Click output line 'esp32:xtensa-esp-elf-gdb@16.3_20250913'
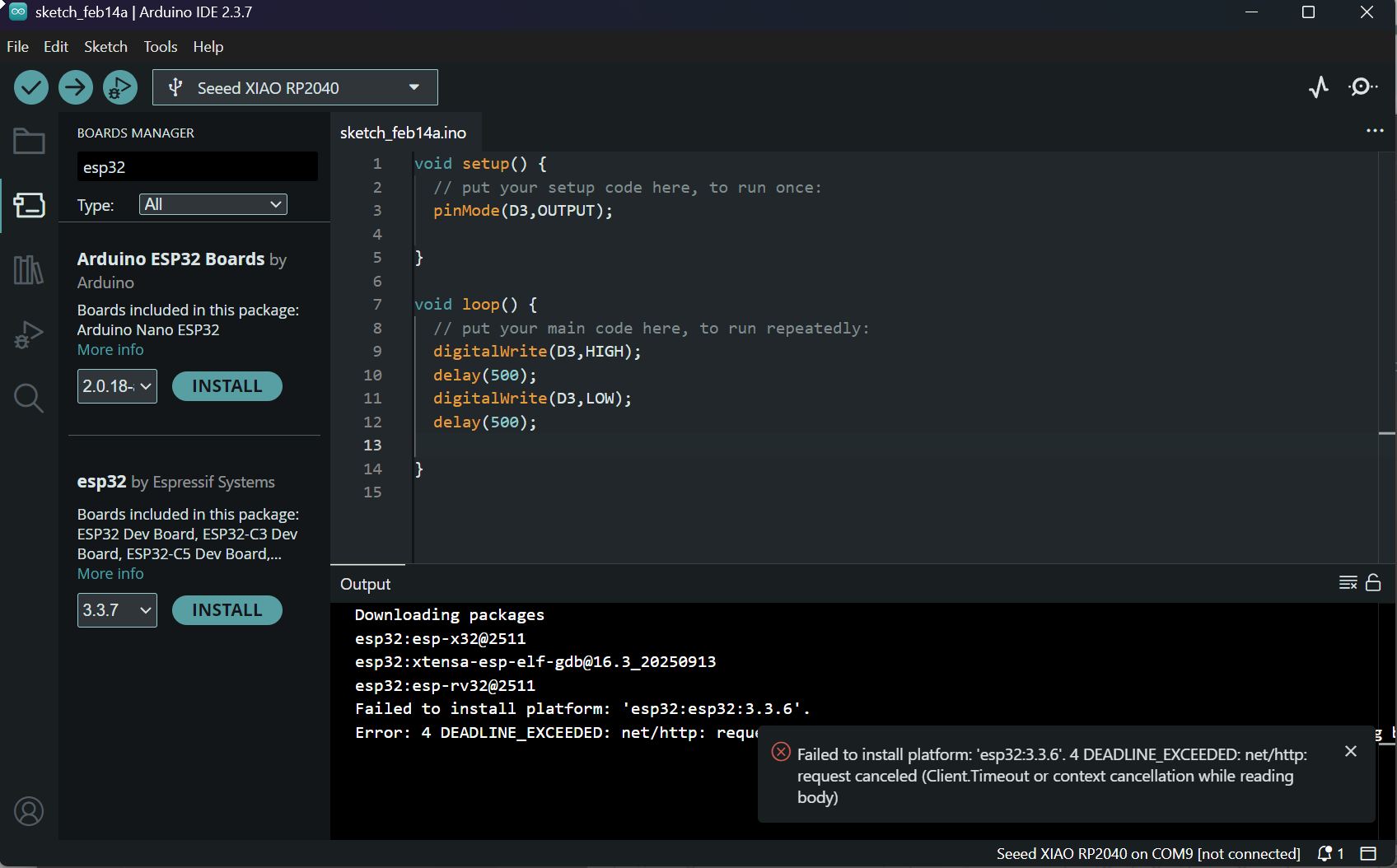This screenshot has height=868, width=1397. pyautogui.click(x=535, y=662)
